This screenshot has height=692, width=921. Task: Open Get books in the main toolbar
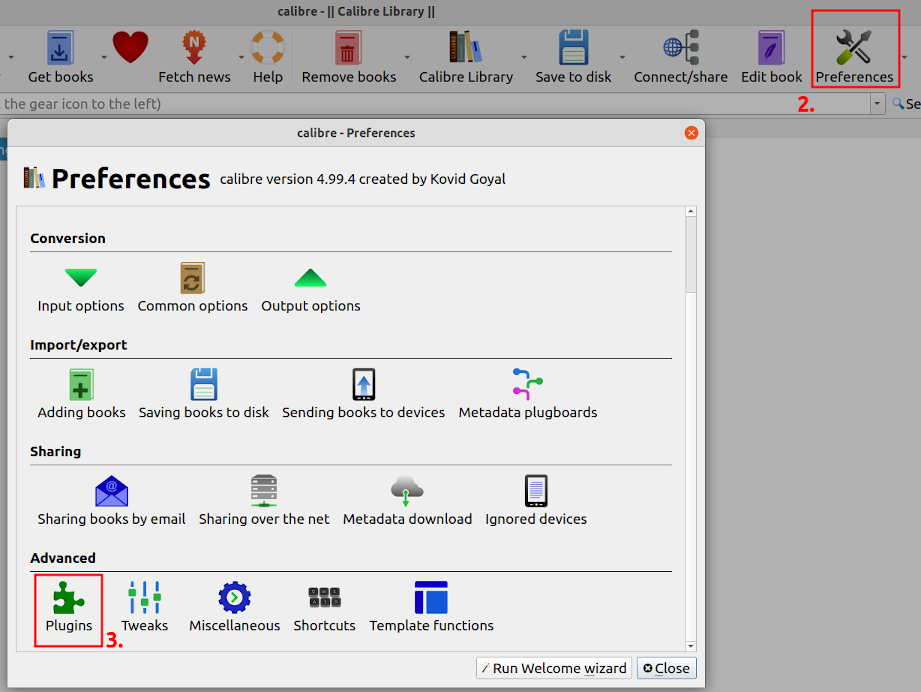point(60,58)
